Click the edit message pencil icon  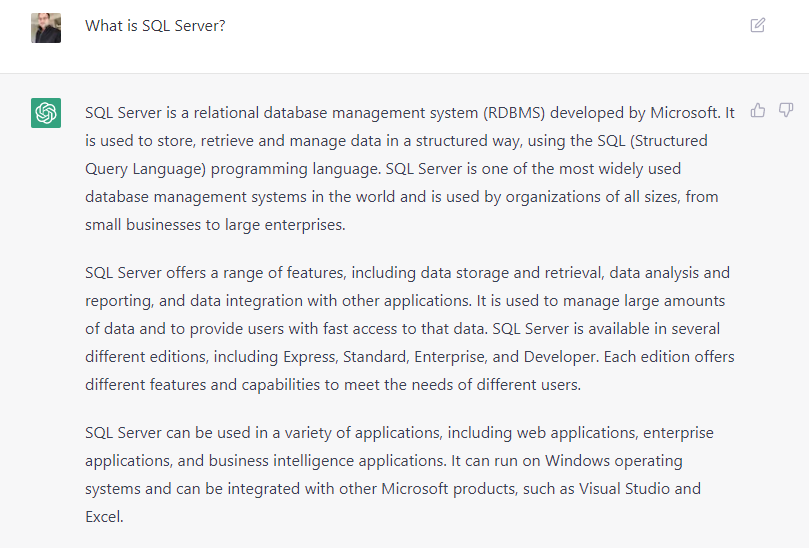click(758, 25)
